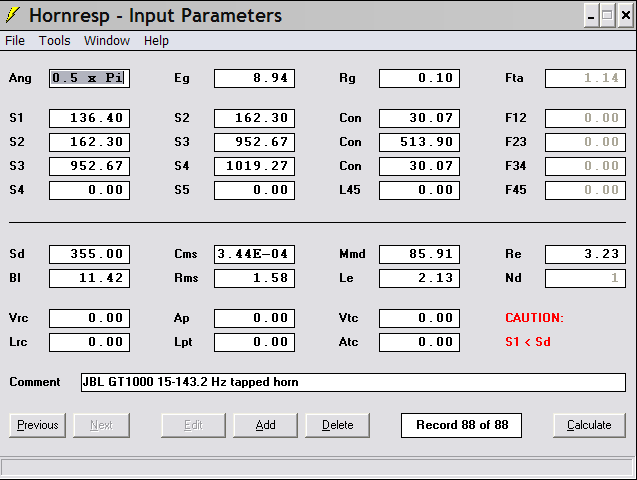Viewport: 637px width, 480px height.
Task: Click the Lpt input field
Action: (254, 342)
